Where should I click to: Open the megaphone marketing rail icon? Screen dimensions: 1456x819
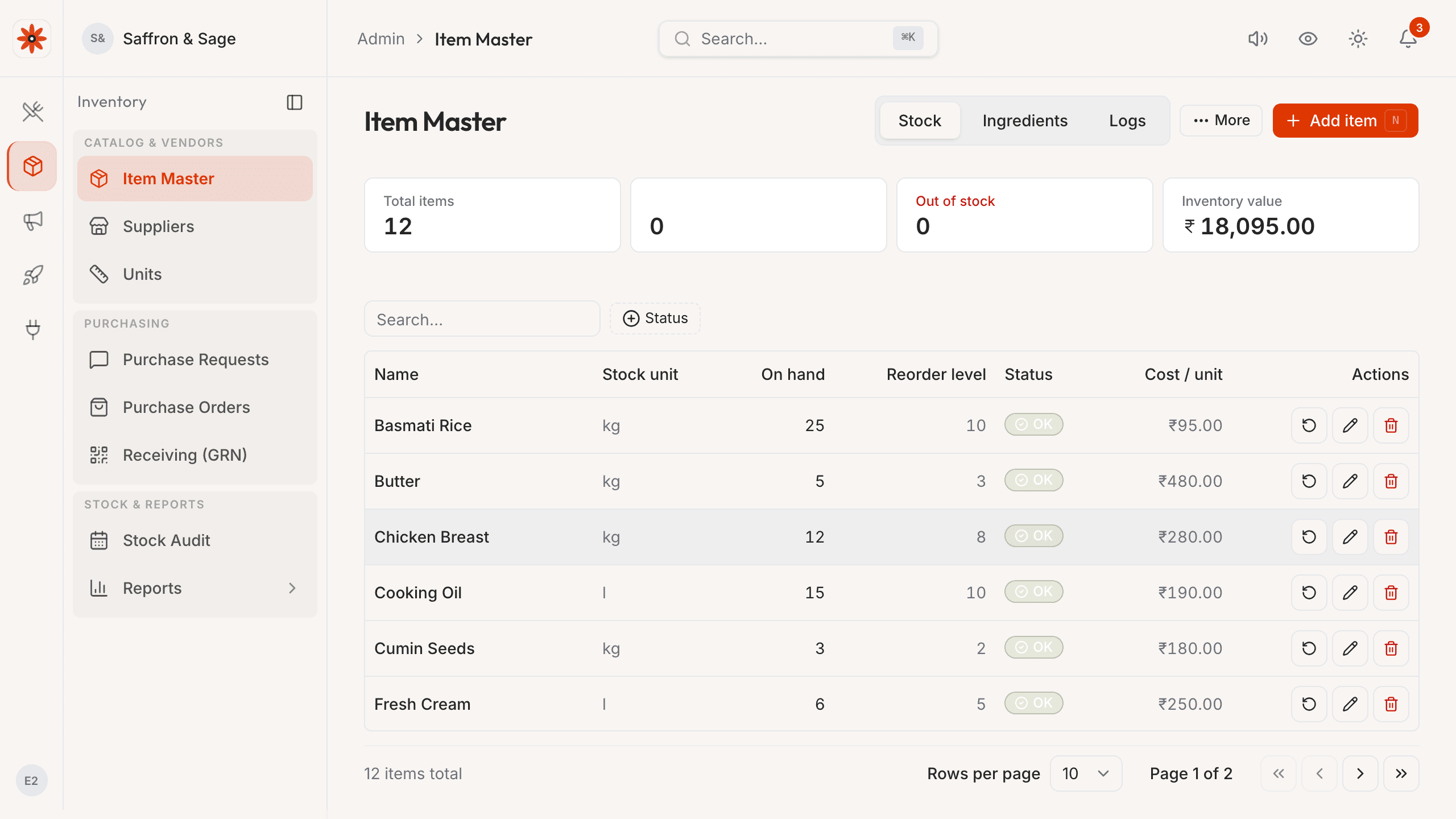click(x=32, y=221)
